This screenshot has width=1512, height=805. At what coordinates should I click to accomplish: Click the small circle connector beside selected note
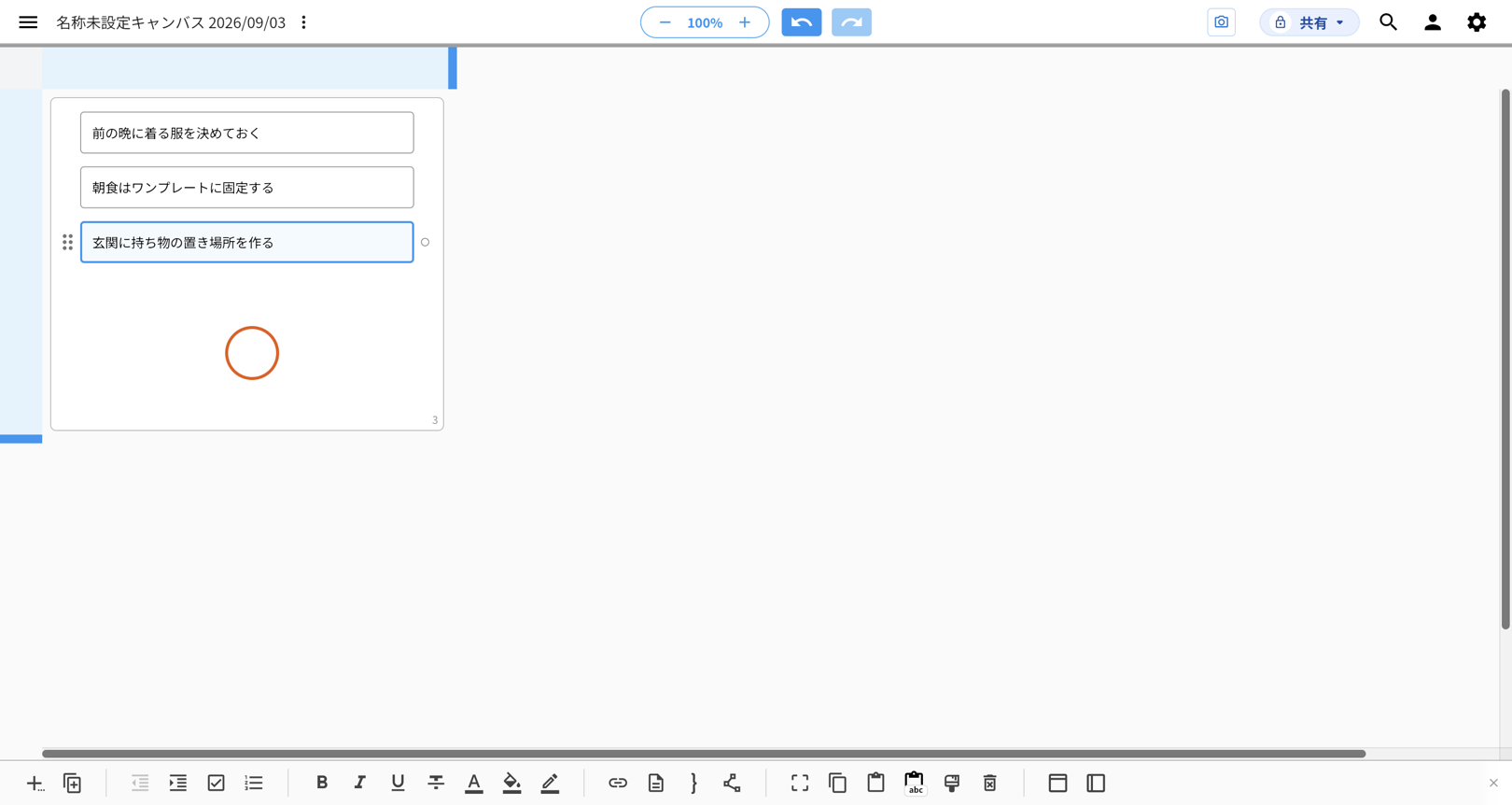[425, 242]
